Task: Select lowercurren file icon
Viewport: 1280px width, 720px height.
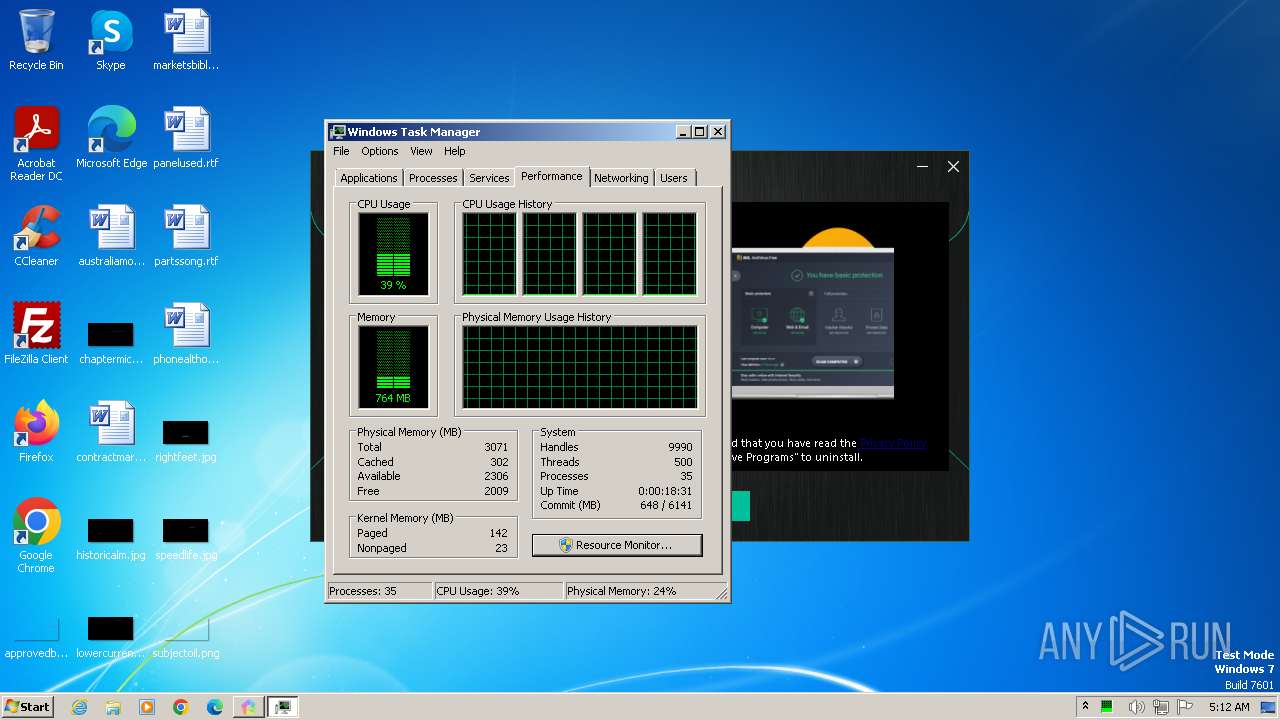Action: coord(111,636)
